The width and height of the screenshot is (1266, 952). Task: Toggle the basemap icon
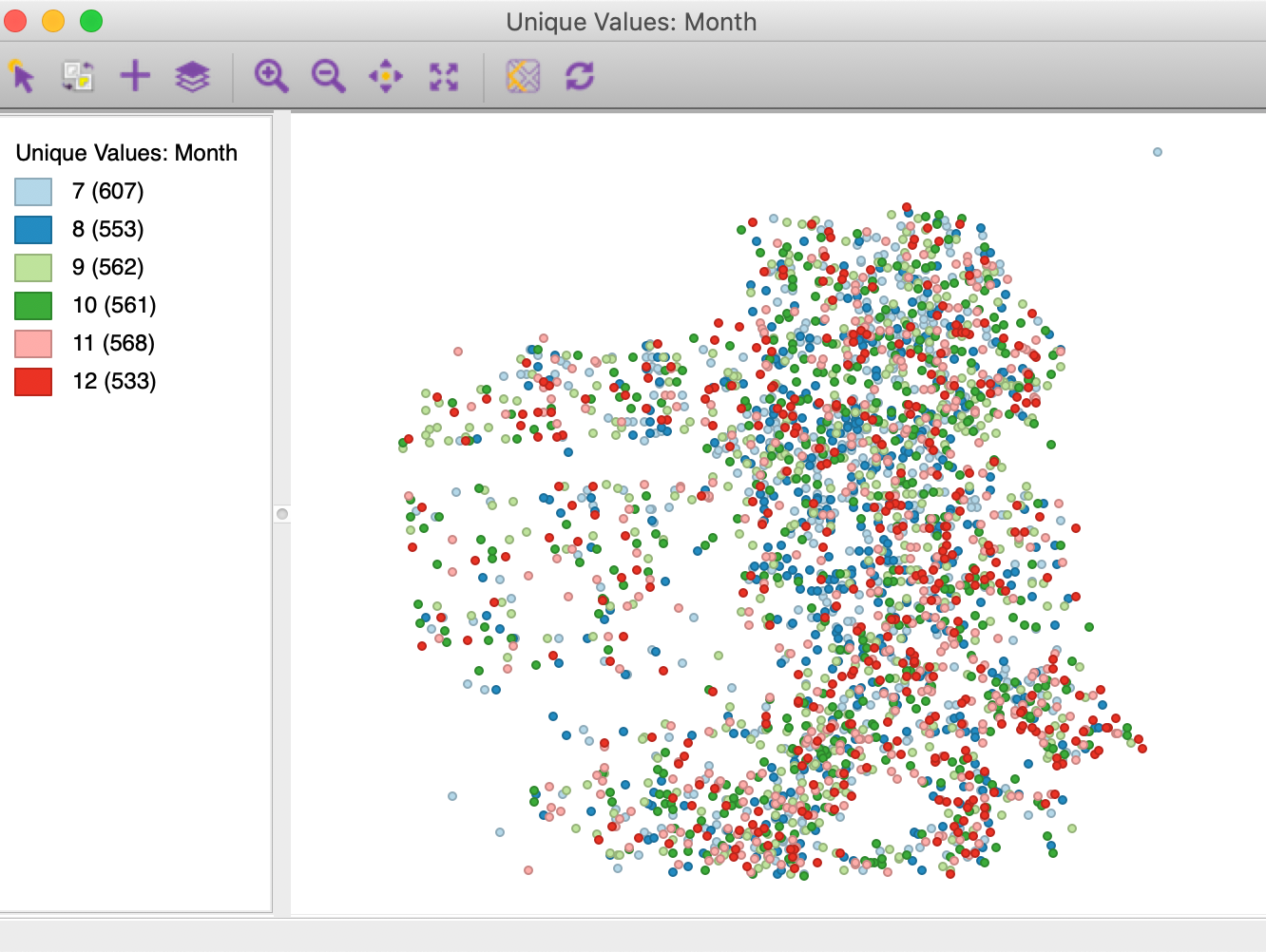(523, 76)
